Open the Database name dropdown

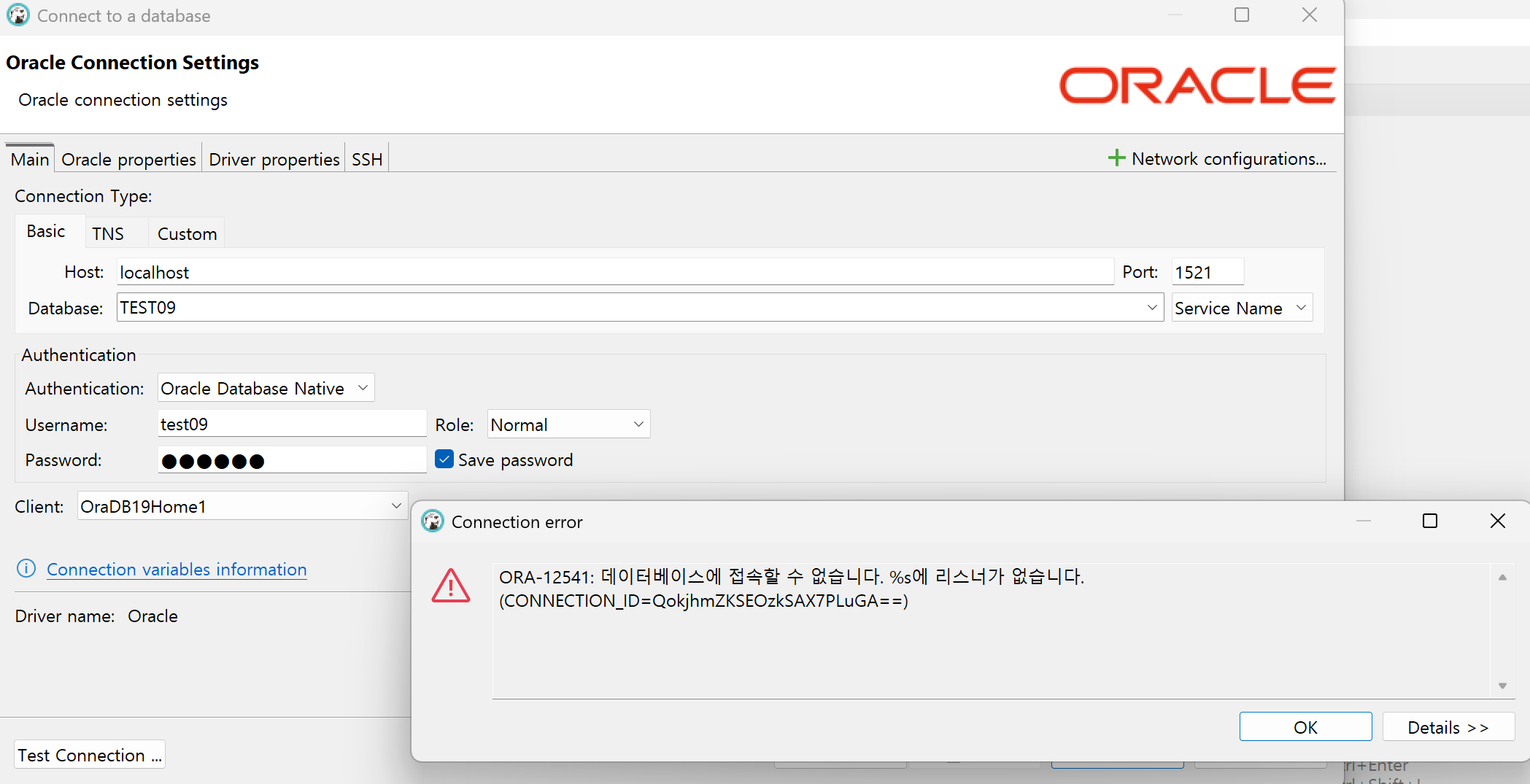[x=1152, y=307]
